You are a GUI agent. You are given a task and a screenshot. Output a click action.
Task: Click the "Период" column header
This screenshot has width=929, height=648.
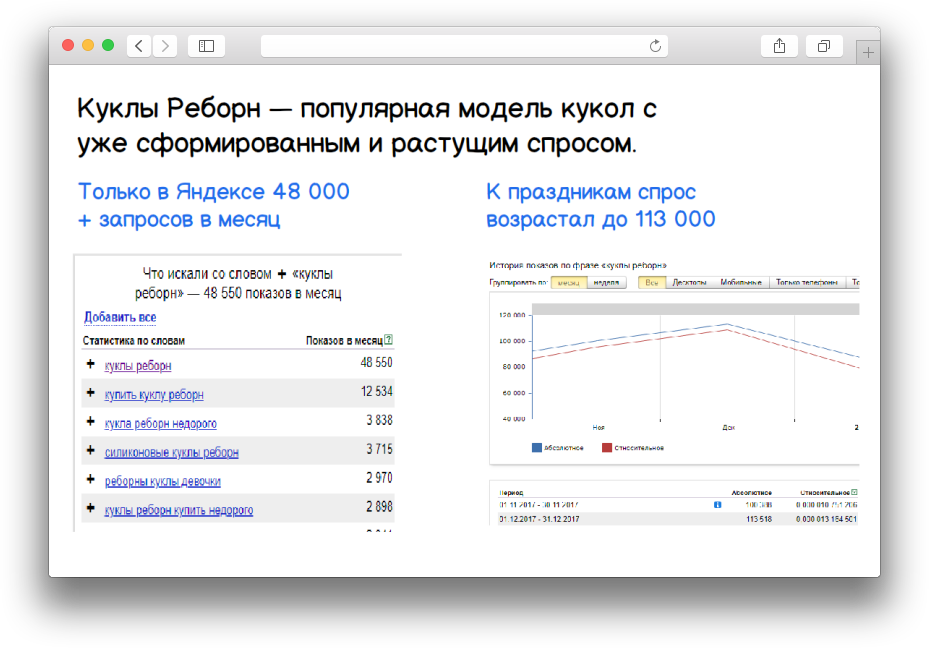(511, 493)
